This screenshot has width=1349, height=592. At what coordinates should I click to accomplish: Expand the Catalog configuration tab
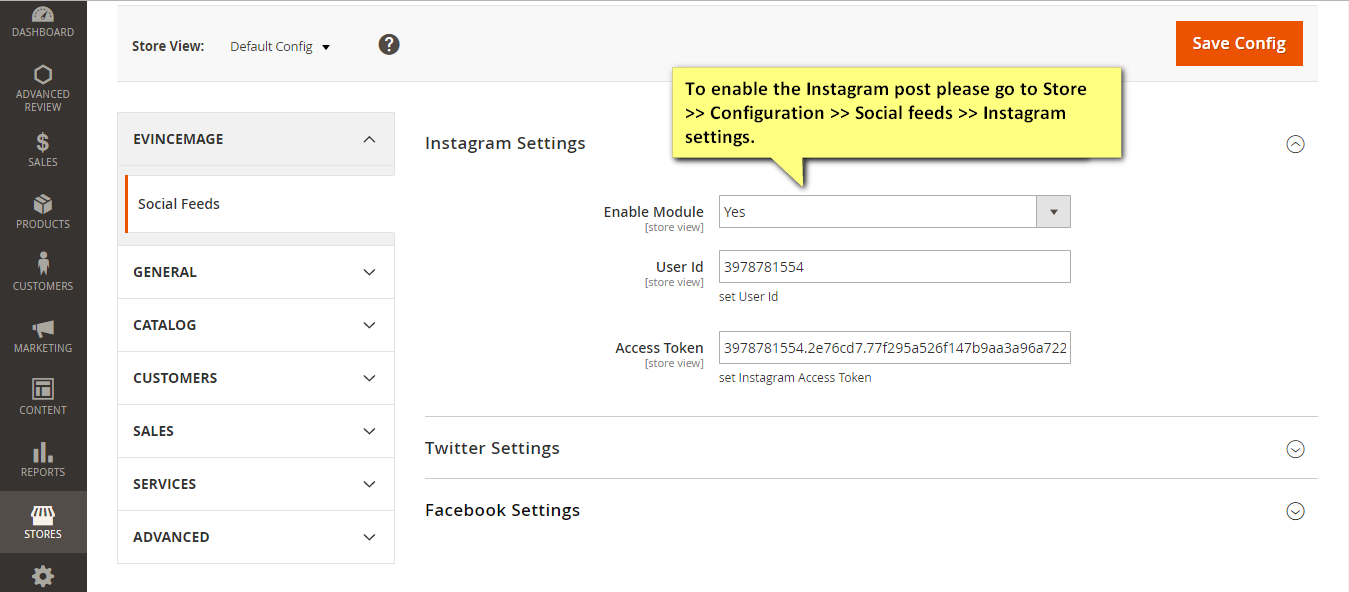point(255,325)
